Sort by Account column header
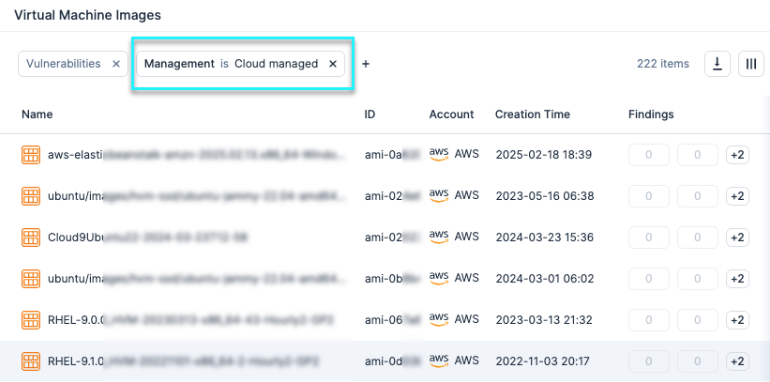The image size is (770, 382). click(x=451, y=114)
